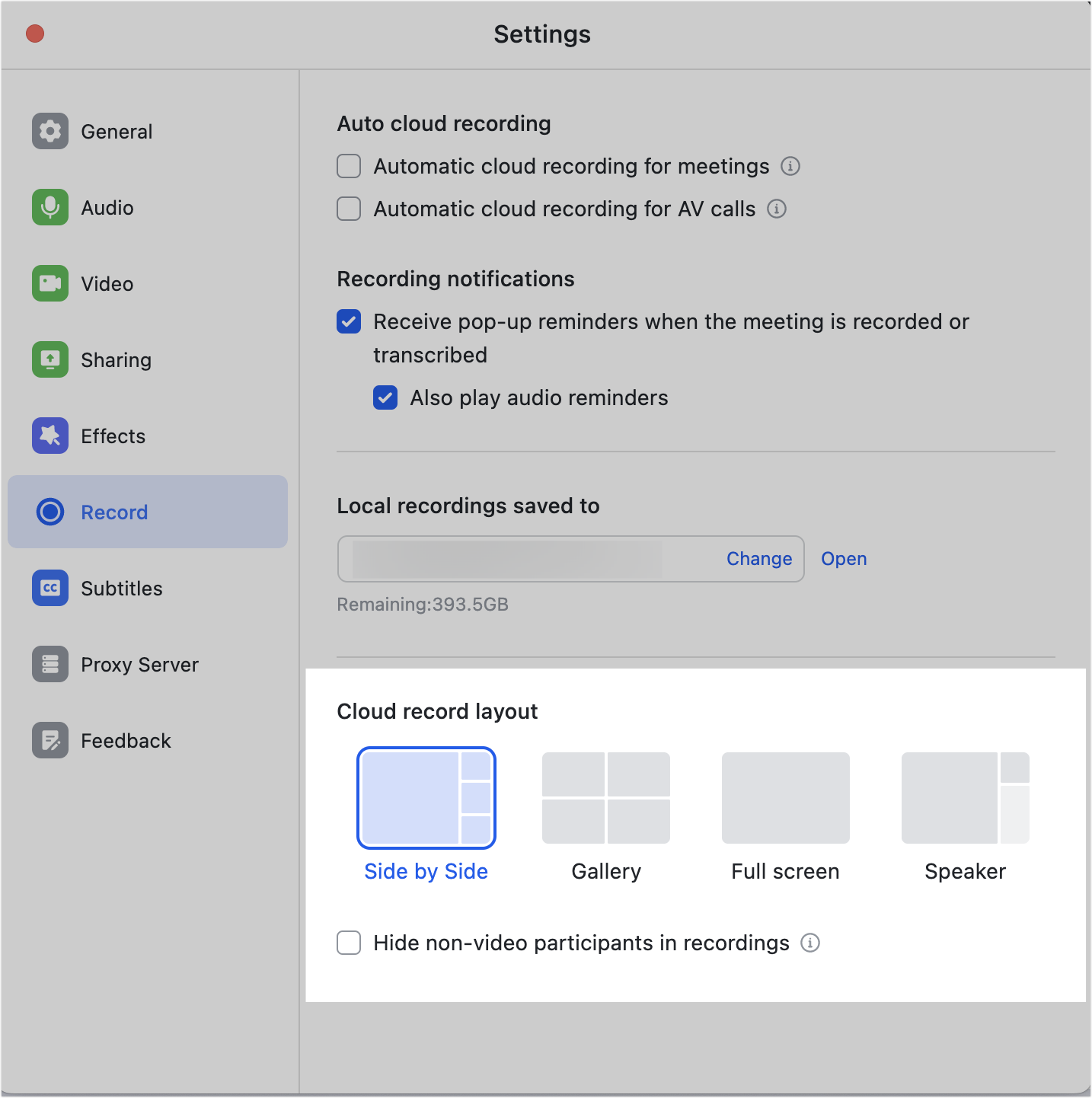Open the Effects sparkle icon
Viewport: 1092px width, 1098px height.
pyautogui.click(x=50, y=436)
